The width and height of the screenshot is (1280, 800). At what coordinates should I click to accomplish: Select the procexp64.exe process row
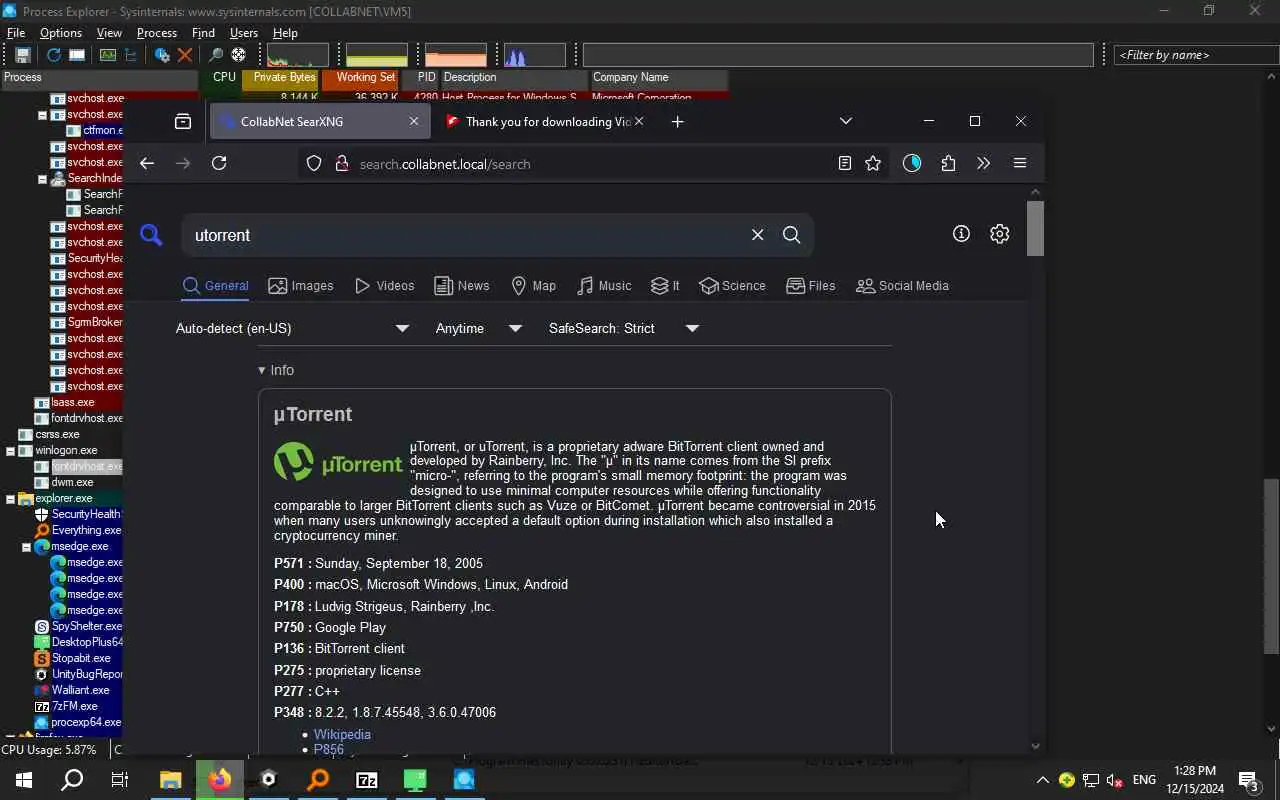point(78,722)
